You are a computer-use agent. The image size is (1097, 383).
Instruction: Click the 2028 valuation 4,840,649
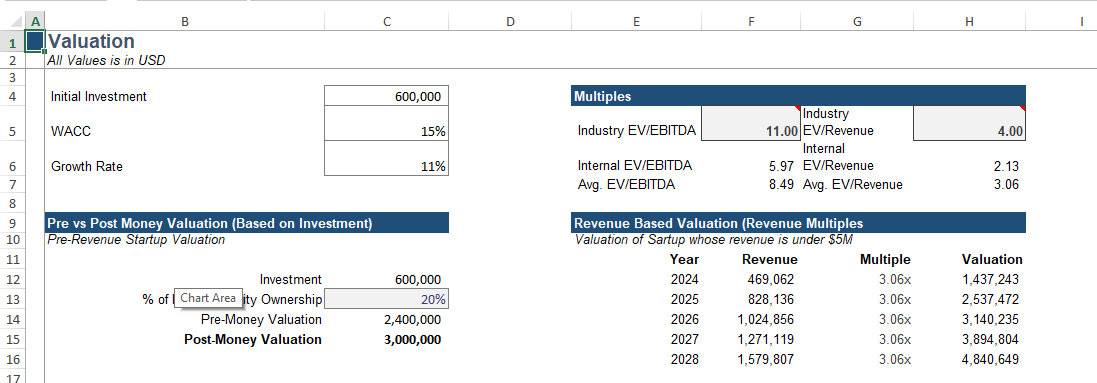[969, 360]
